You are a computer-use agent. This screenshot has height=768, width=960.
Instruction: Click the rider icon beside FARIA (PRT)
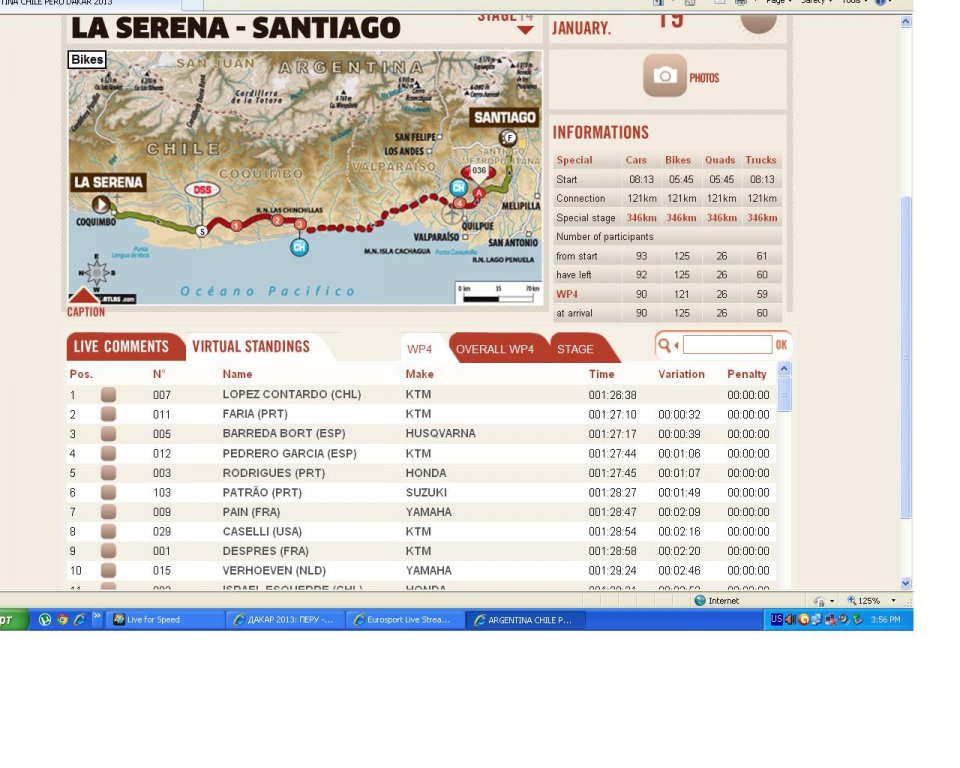pyautogui.click(x=108, y=414)
